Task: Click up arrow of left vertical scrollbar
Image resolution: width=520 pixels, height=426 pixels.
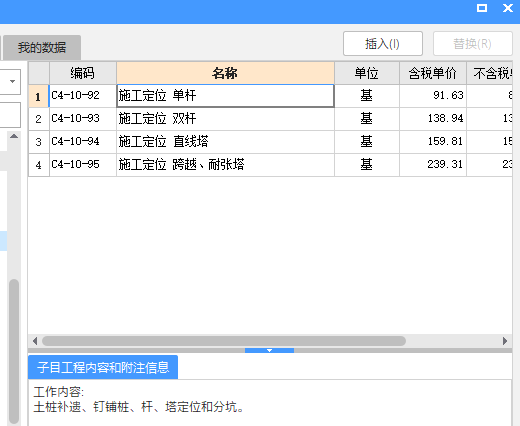Action: pyautogui.click(x=14, y=136)
